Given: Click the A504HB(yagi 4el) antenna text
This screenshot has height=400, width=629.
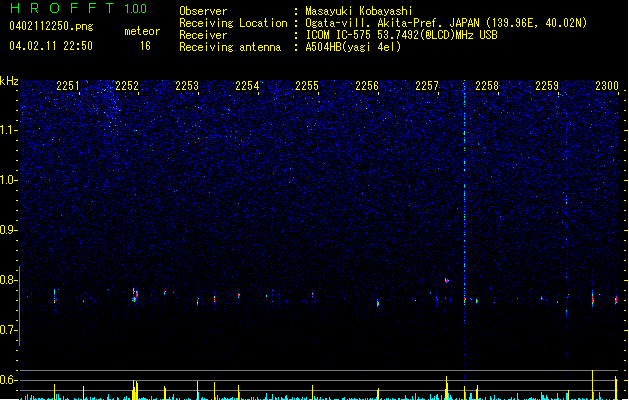Looking at the screenshot, I should click(353, 47).
